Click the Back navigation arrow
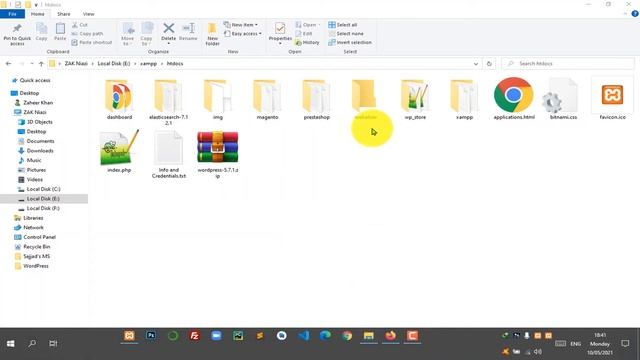This screenshot has width=640, height=360. click(x=9, y=64)
